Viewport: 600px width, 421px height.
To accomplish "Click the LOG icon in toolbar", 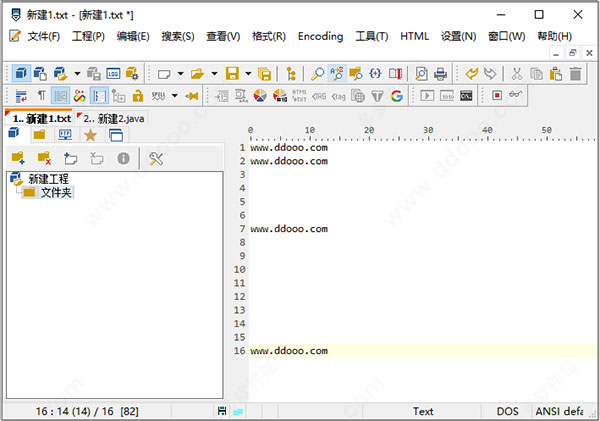I will pyautogui.click(x=113, y=73).
